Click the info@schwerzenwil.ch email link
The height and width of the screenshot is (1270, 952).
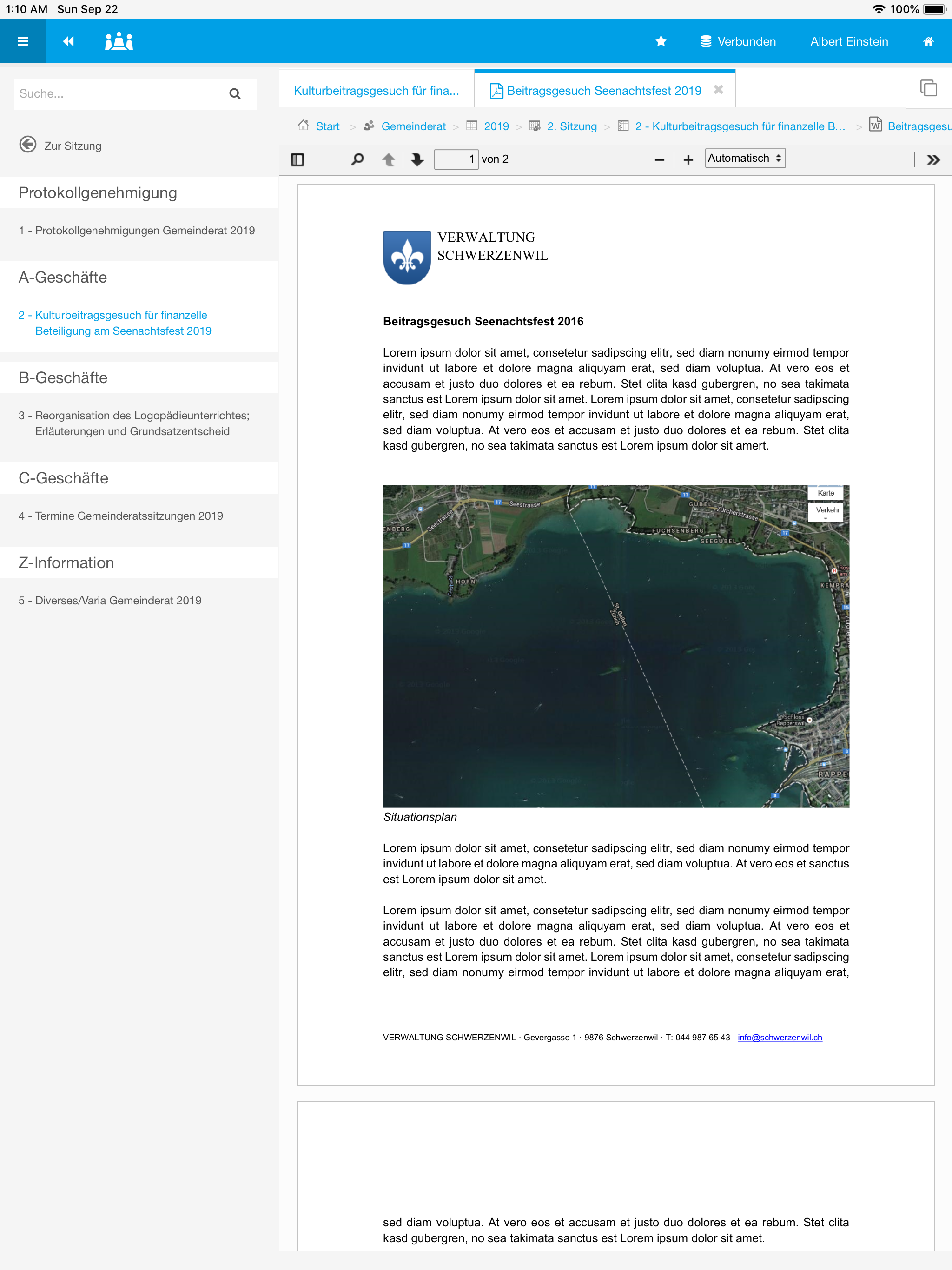point(780,1037)
